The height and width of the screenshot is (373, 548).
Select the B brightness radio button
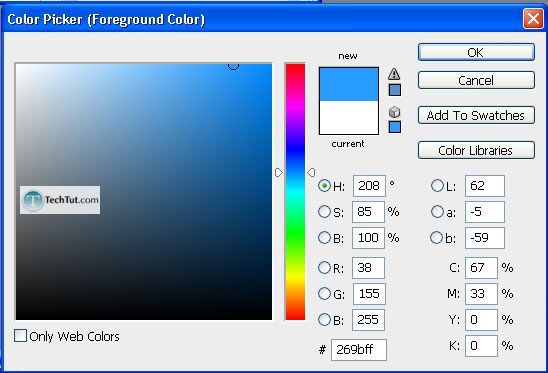[324, 238]
